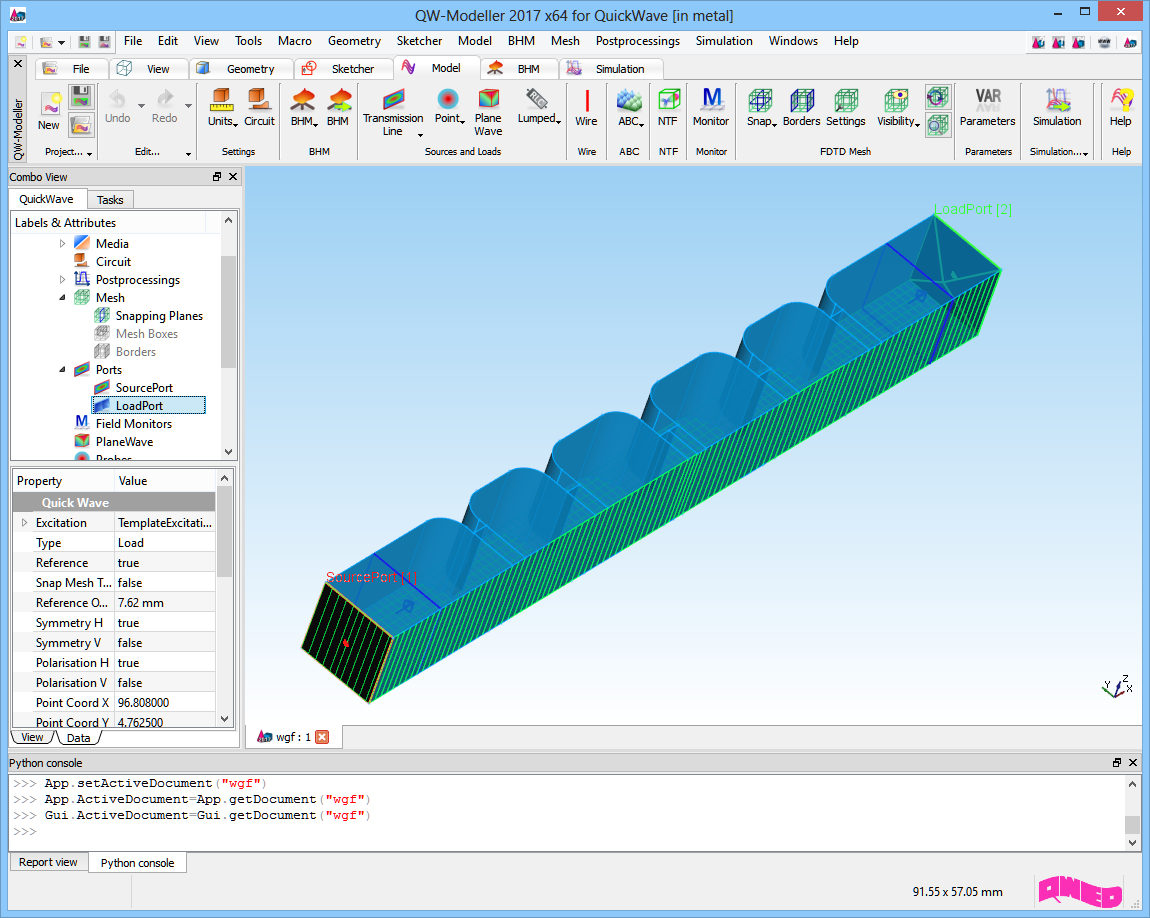Open the Macro menu
Screen dimensions: 1150x918
click(295, 41)
